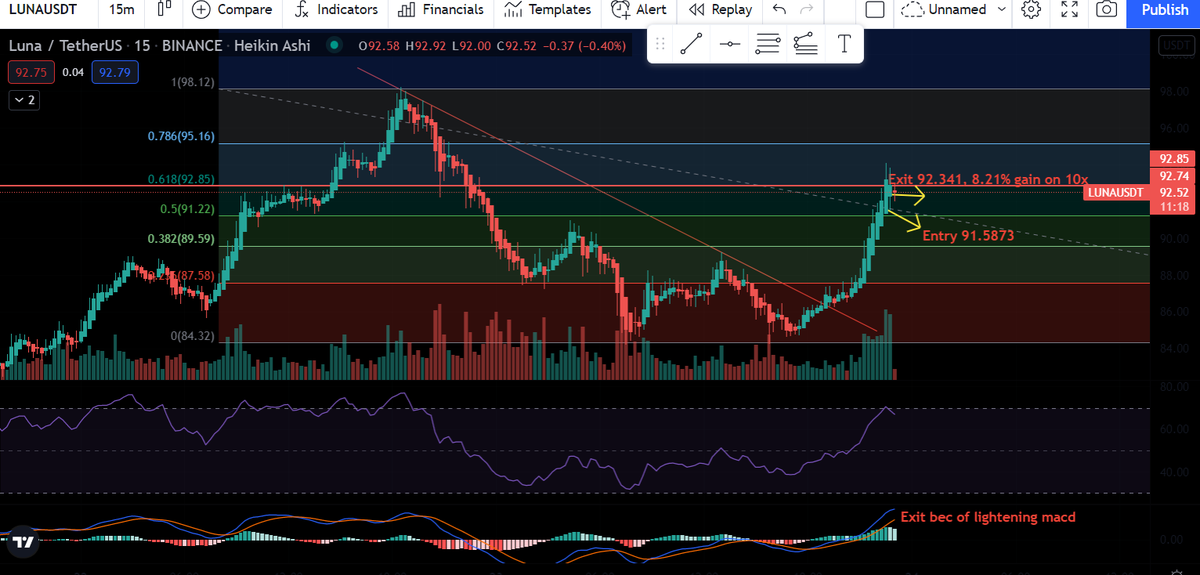Screen dimensions: 1200x575
Task: Select the 'Entry 91.5873' text annotation
Action: 968,236
